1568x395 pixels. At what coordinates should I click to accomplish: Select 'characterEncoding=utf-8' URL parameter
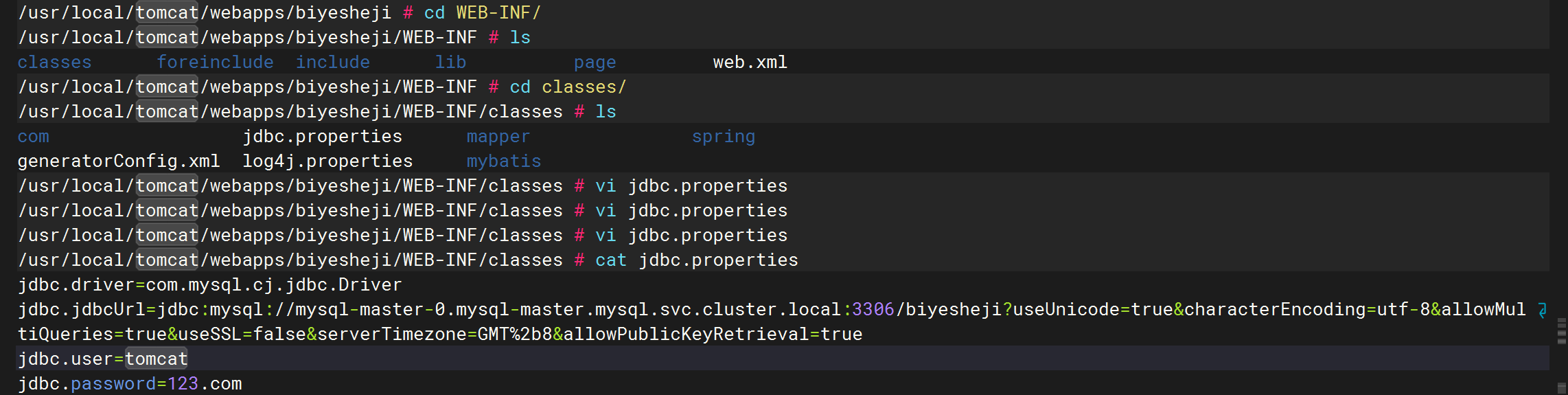pos(1307,310)
